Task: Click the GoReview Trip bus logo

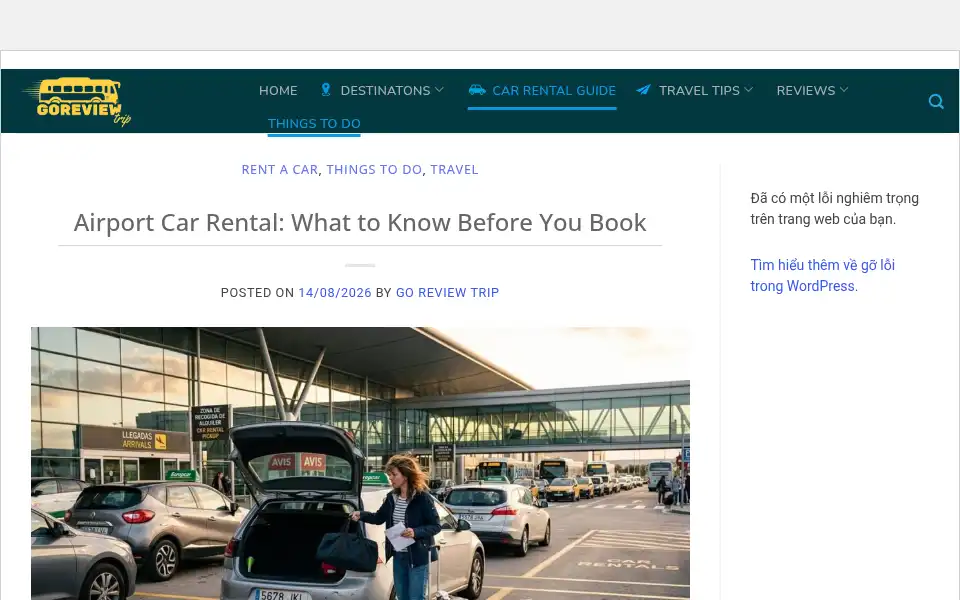Action: [77, 101]
